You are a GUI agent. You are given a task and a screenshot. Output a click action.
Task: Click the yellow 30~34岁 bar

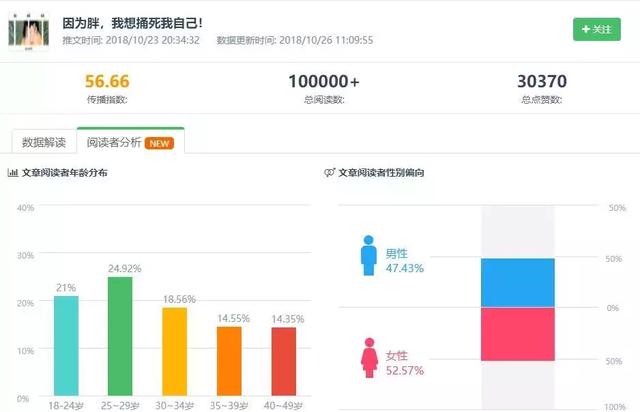(x=174, y=351)
